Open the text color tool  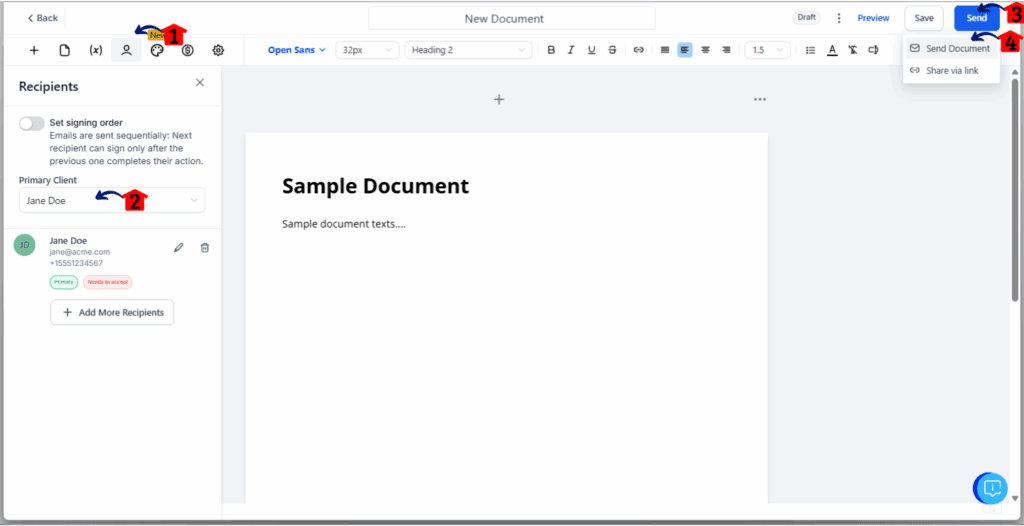[x=832, y=50]
